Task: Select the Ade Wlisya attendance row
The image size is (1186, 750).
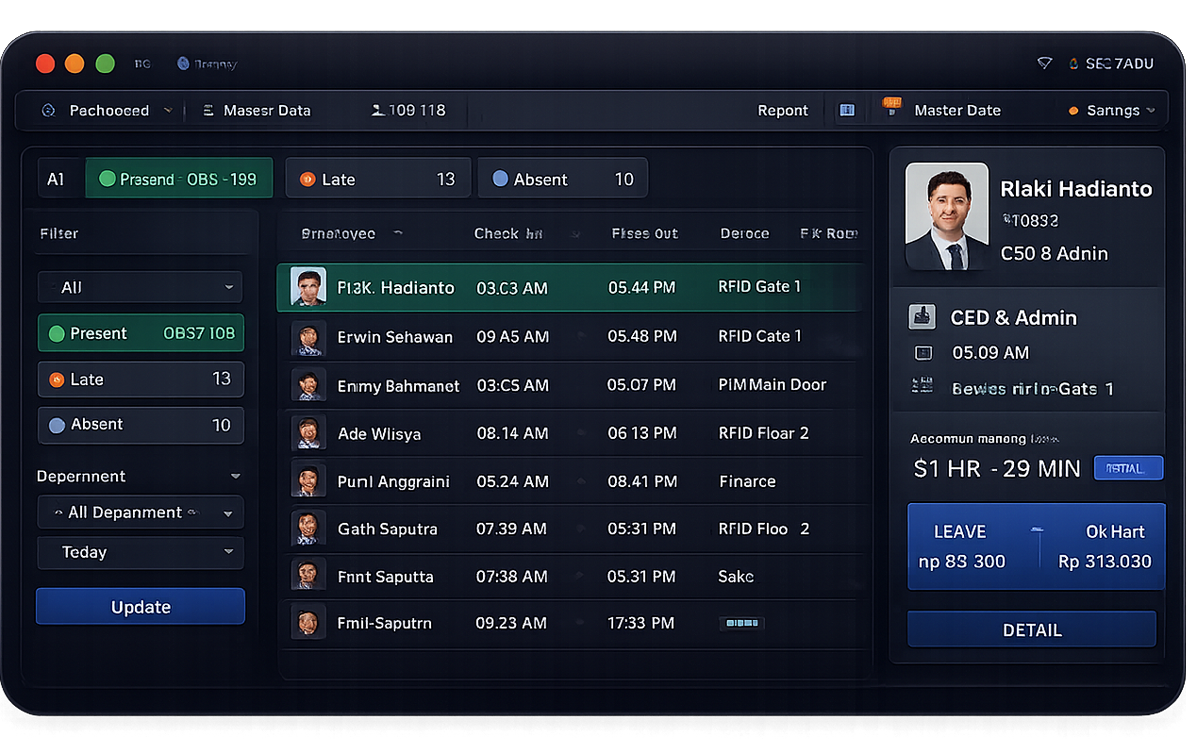Action: [x=570, y=433]
